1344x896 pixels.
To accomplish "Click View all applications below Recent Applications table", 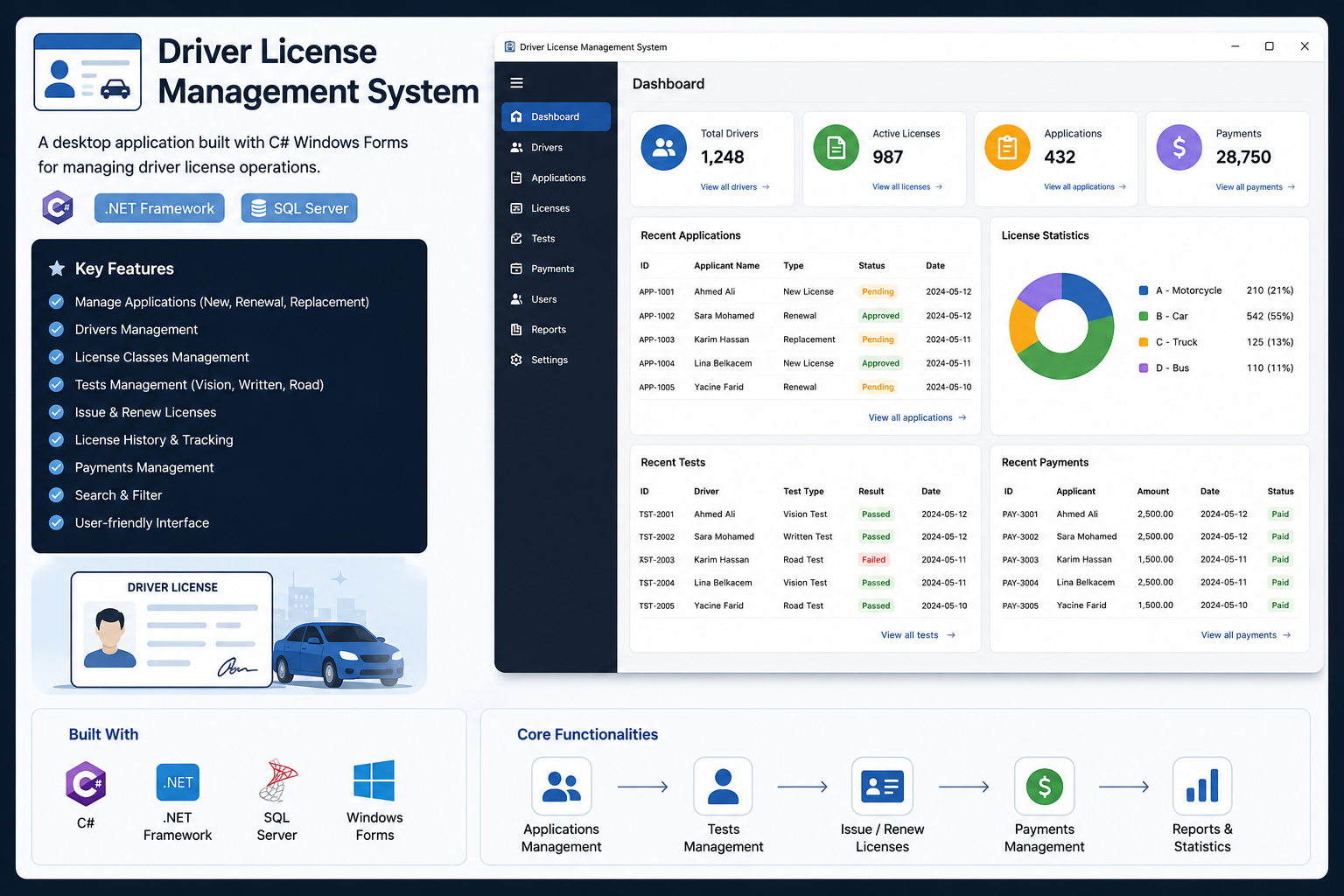I will 917,417.
